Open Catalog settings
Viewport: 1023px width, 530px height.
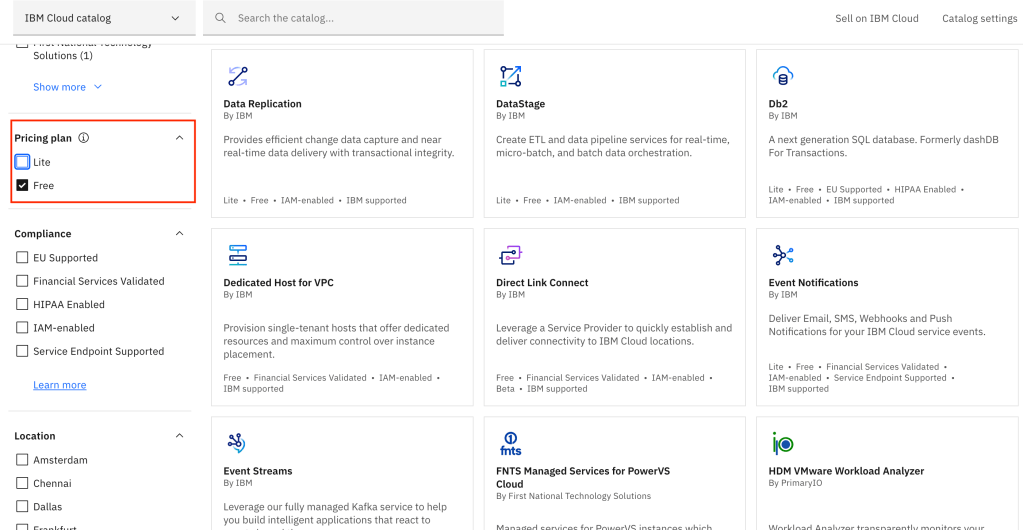(979, 18)
